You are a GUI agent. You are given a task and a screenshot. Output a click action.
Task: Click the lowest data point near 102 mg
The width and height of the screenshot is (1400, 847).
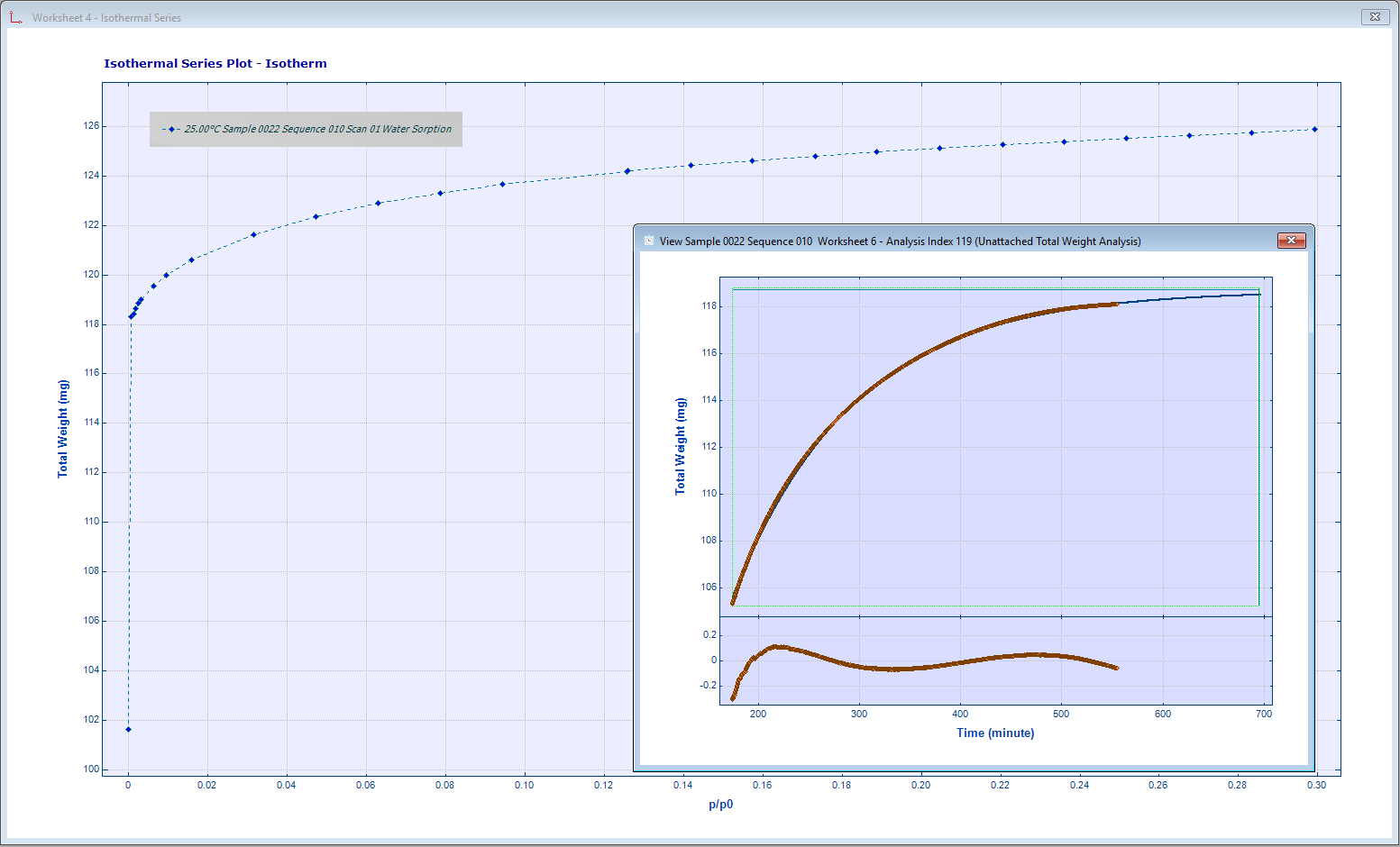coord(128,729)
